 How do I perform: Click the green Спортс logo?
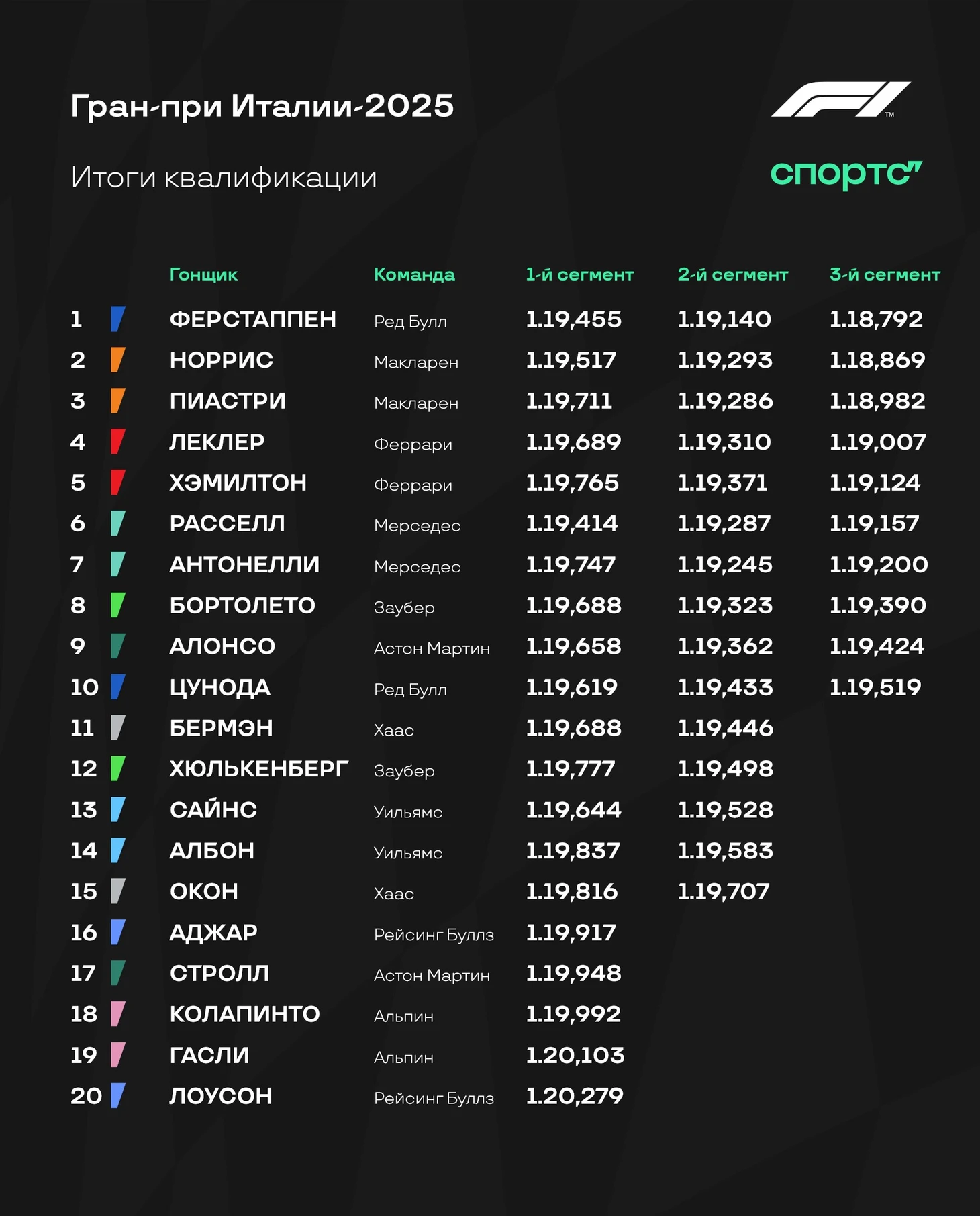point(846,174)
